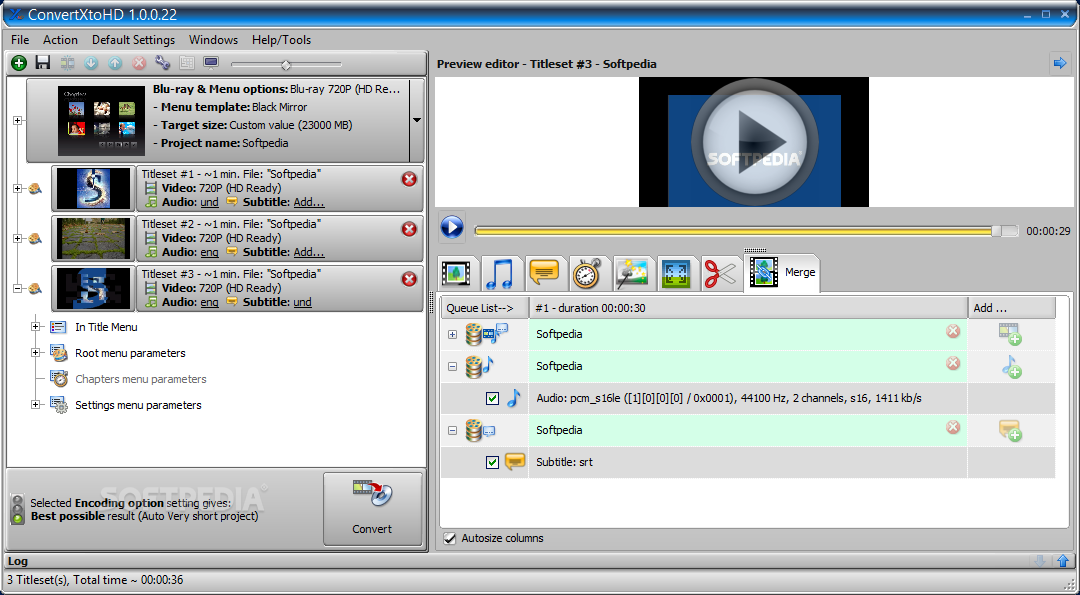Select the Titleset #2 thumbnail
1080x595 pixels.
(x=94, y=238)
